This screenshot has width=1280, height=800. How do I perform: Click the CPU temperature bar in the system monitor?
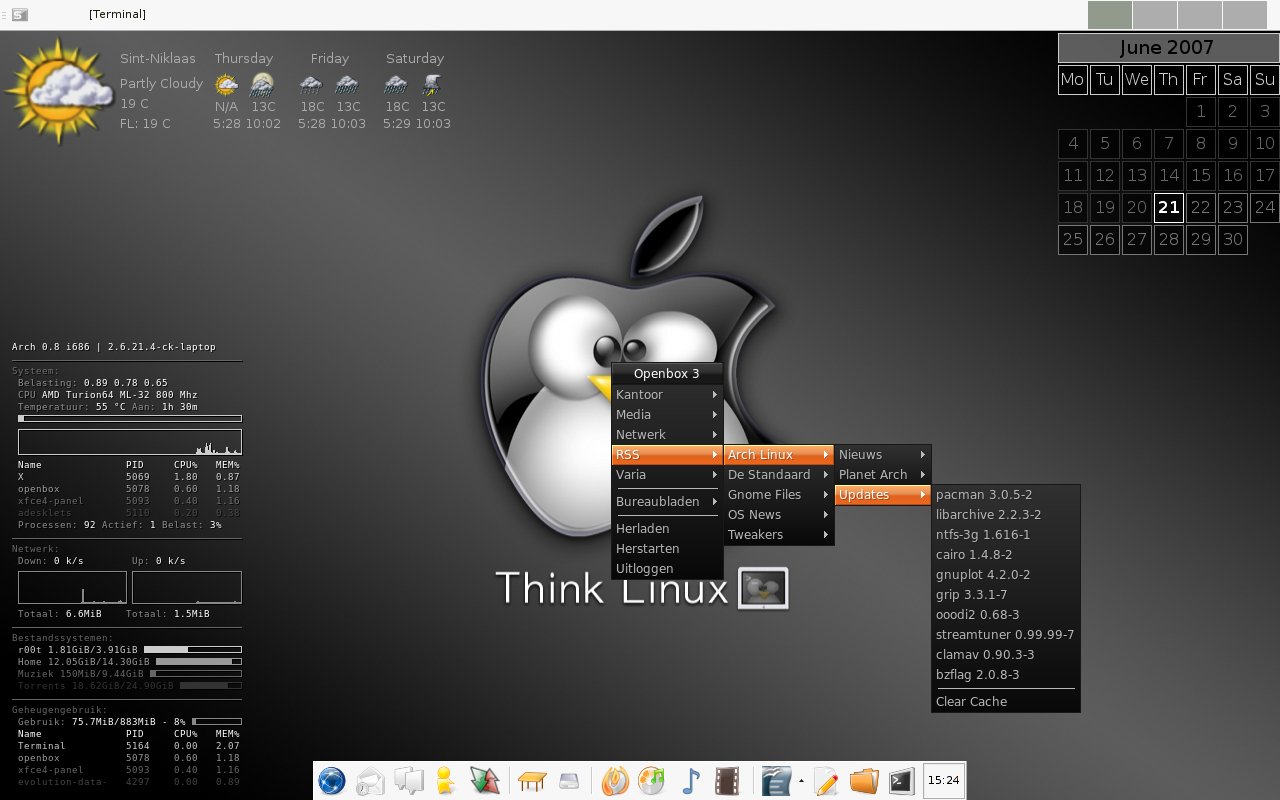click(128, 418)
